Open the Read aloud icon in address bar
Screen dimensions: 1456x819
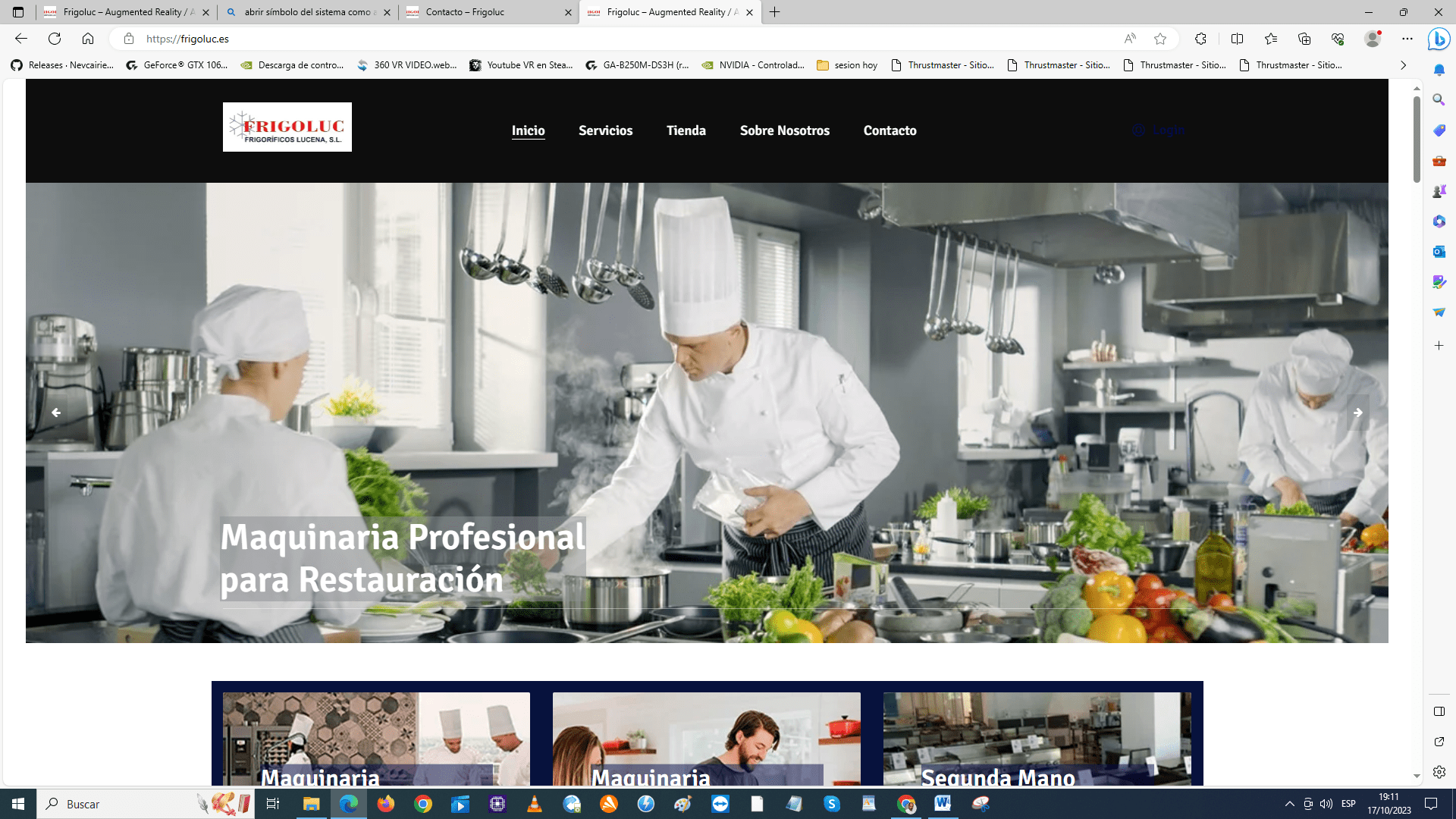1130,39
